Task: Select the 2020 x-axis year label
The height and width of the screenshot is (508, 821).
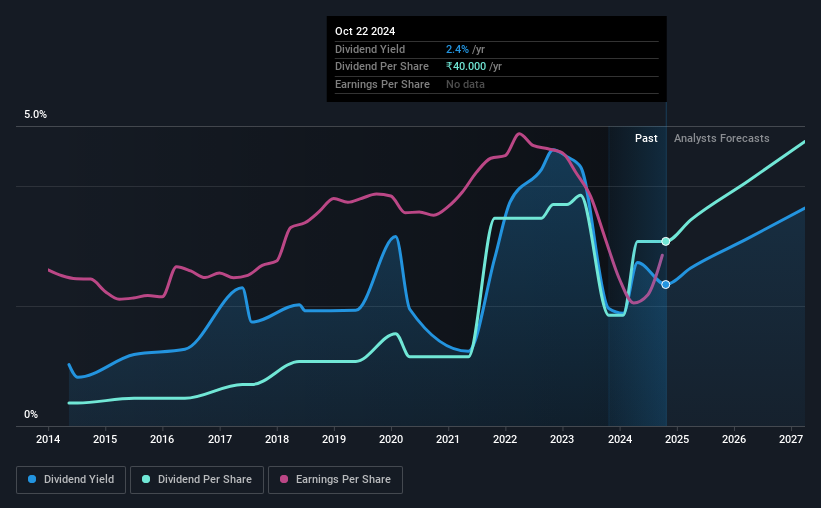Action: 391,439
